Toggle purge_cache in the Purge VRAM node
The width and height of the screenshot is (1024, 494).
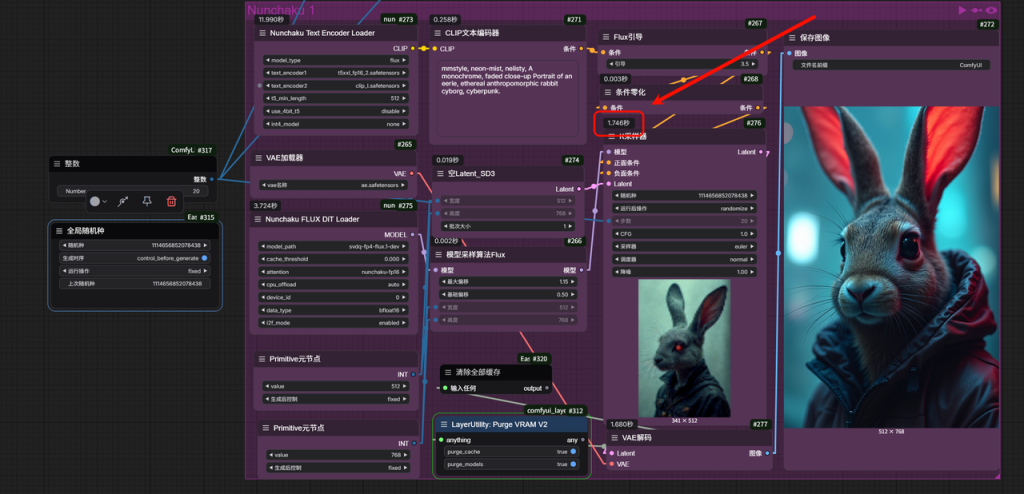pyautogui.click(x=572, y=451)
